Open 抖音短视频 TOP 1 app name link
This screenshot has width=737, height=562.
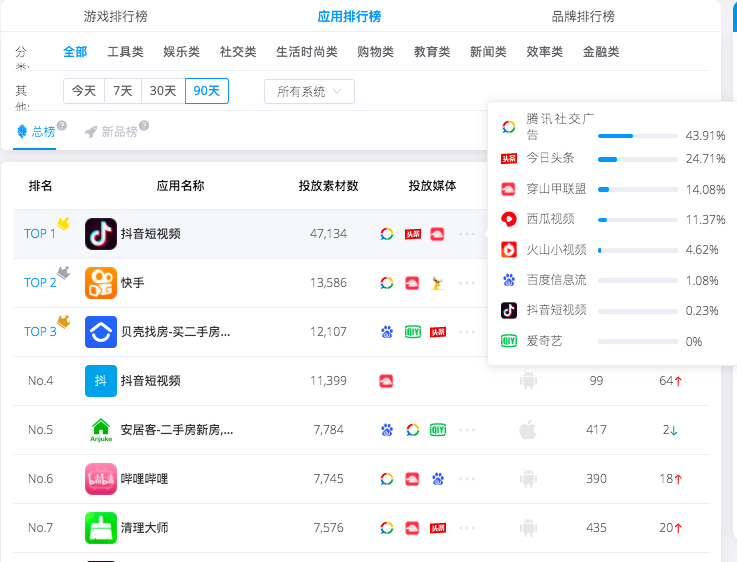(150, 234)
